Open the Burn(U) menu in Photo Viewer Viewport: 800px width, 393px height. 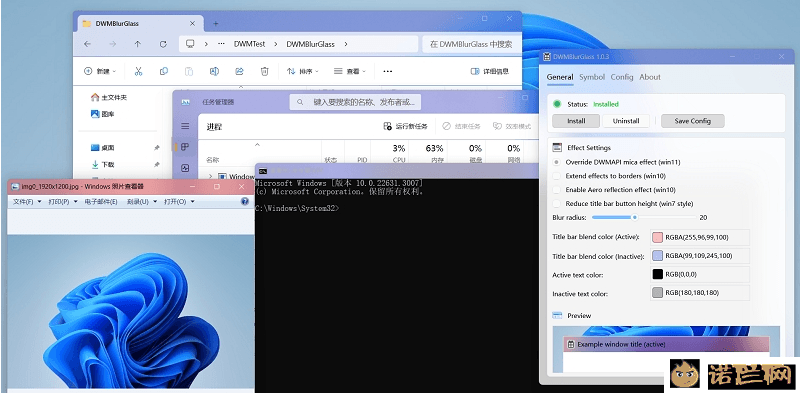point(142,202)
